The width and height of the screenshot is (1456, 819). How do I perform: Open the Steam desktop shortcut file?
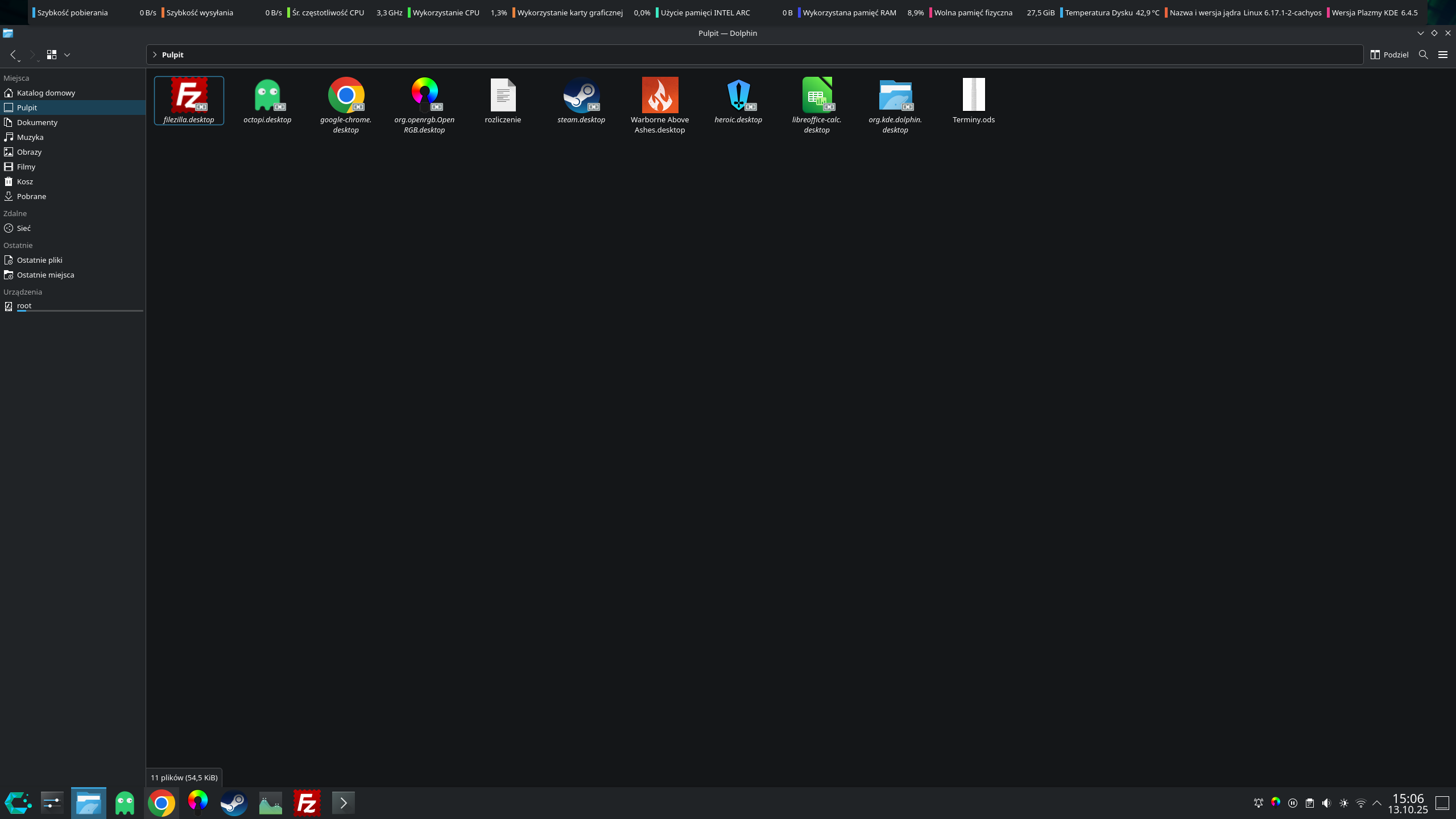[581, 96]
